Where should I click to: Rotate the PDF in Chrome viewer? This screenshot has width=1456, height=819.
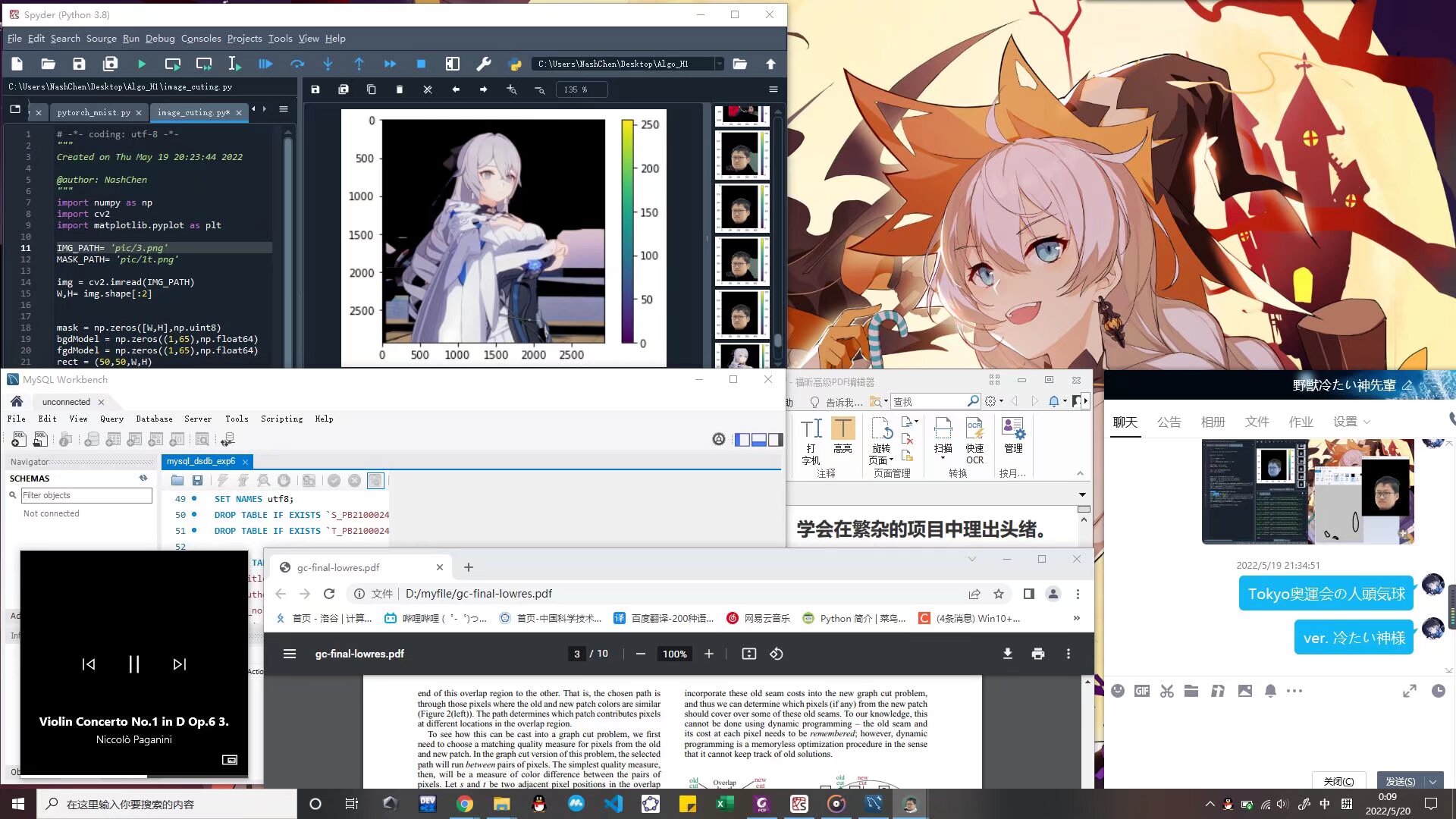point(777,654)
